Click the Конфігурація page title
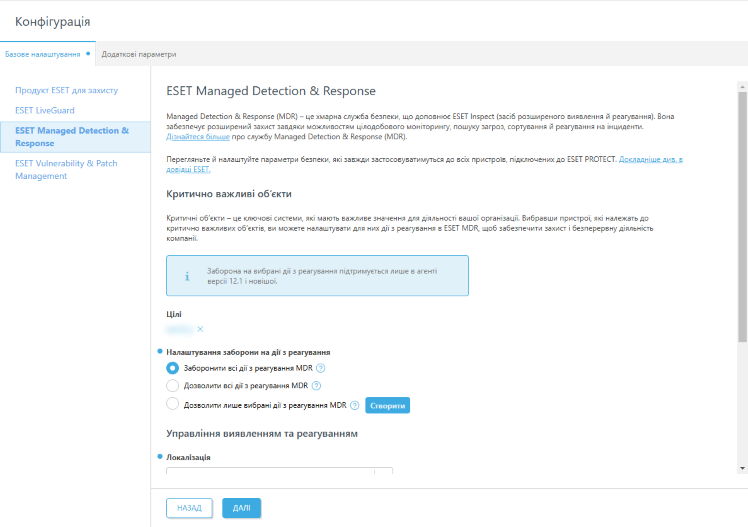The width and height of the screenshot is (748, 527). pos(52,22)
